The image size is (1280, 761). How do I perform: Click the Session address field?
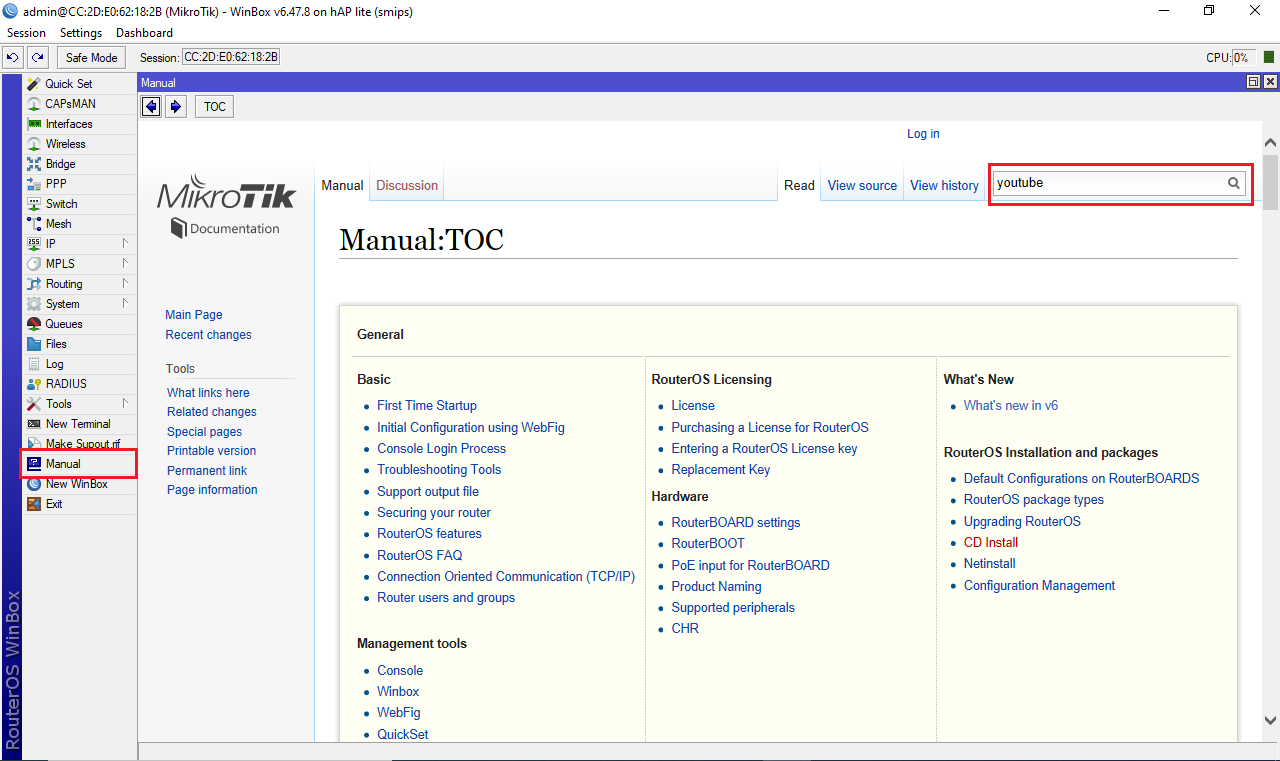click(231, 58)
